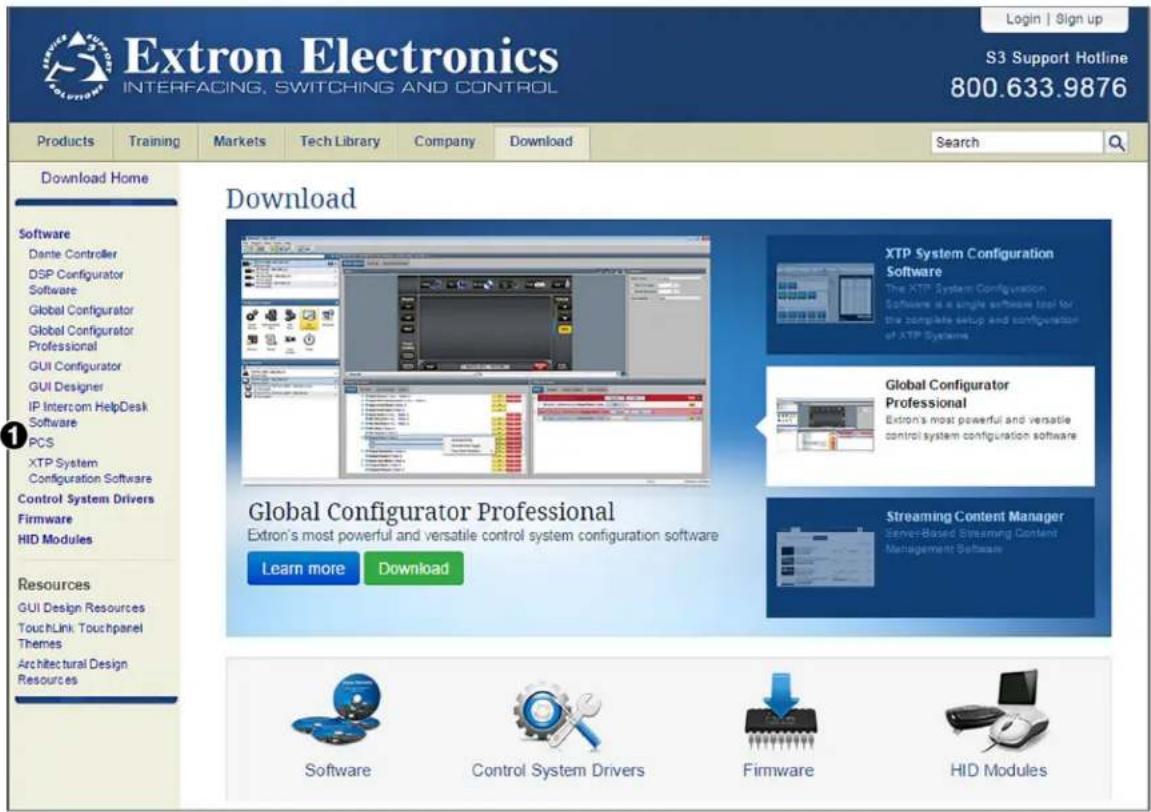Open Global Configurator sidebar link
Viewport: 1151px width, 812px height.
(x=81, y=311)
